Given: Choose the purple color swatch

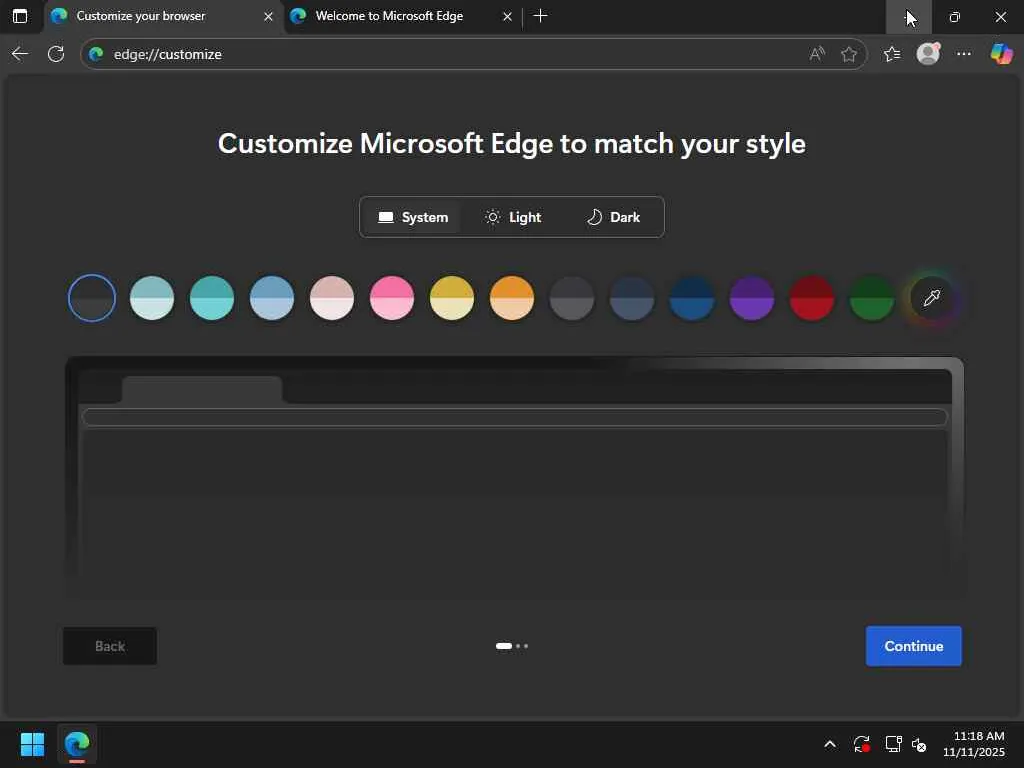Looking at the screenshot, I should 752,298.
